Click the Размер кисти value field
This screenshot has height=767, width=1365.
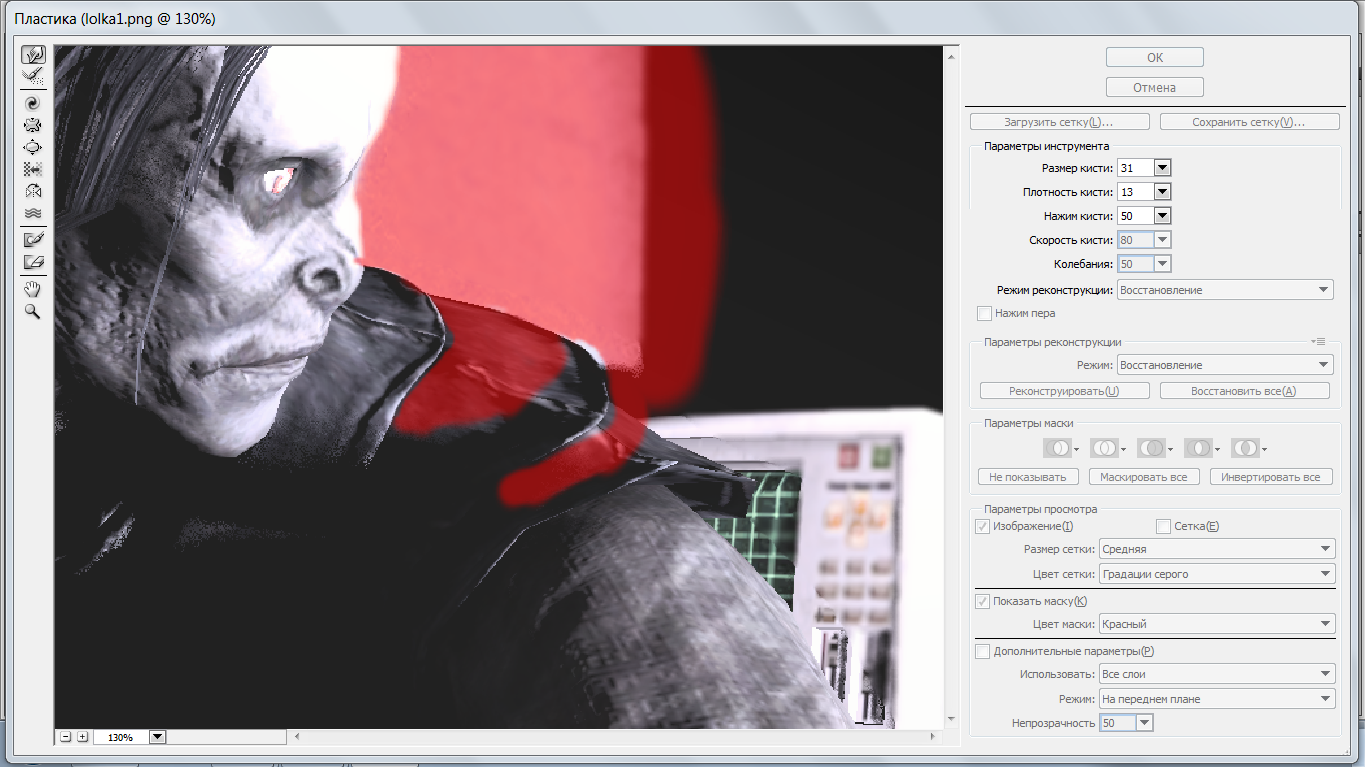click(x=1135, y=168)
